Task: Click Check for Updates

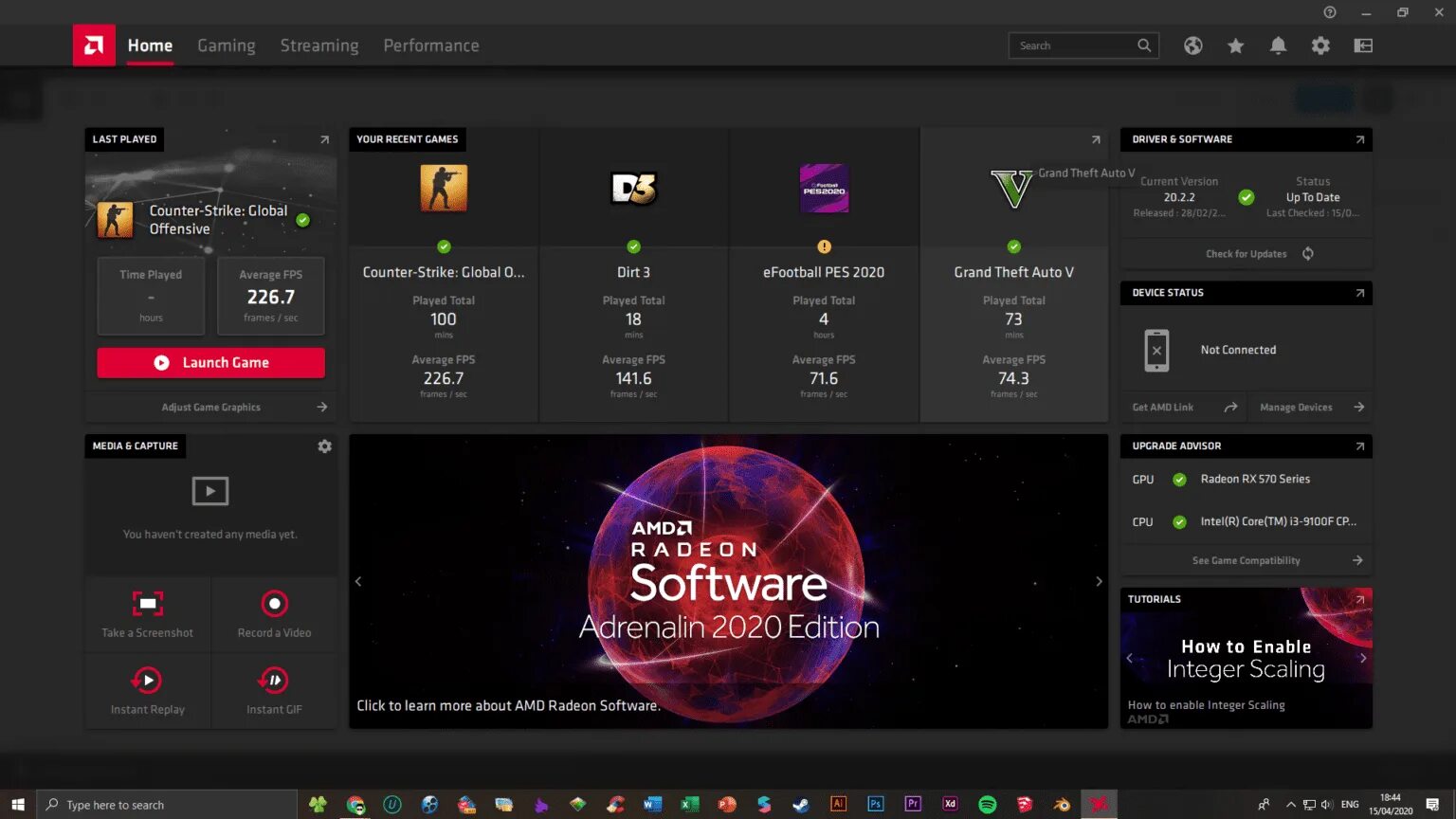Action: 1247,254
